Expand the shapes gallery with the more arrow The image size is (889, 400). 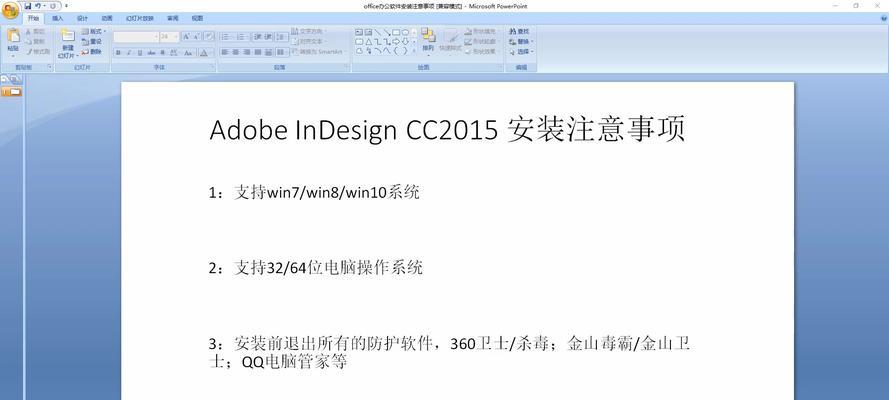pyautogui.click(x=414, y=50)
